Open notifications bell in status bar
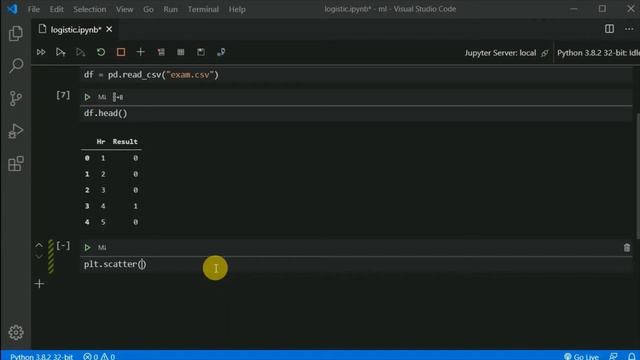The width and height of the screenshot is (640, 360). 631,356
